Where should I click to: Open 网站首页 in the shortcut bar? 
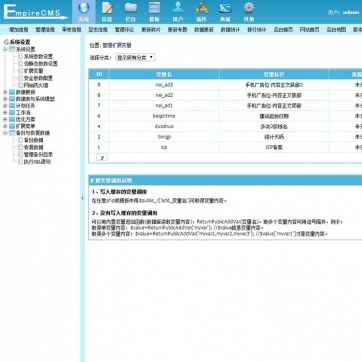click(x=310, y=30)
